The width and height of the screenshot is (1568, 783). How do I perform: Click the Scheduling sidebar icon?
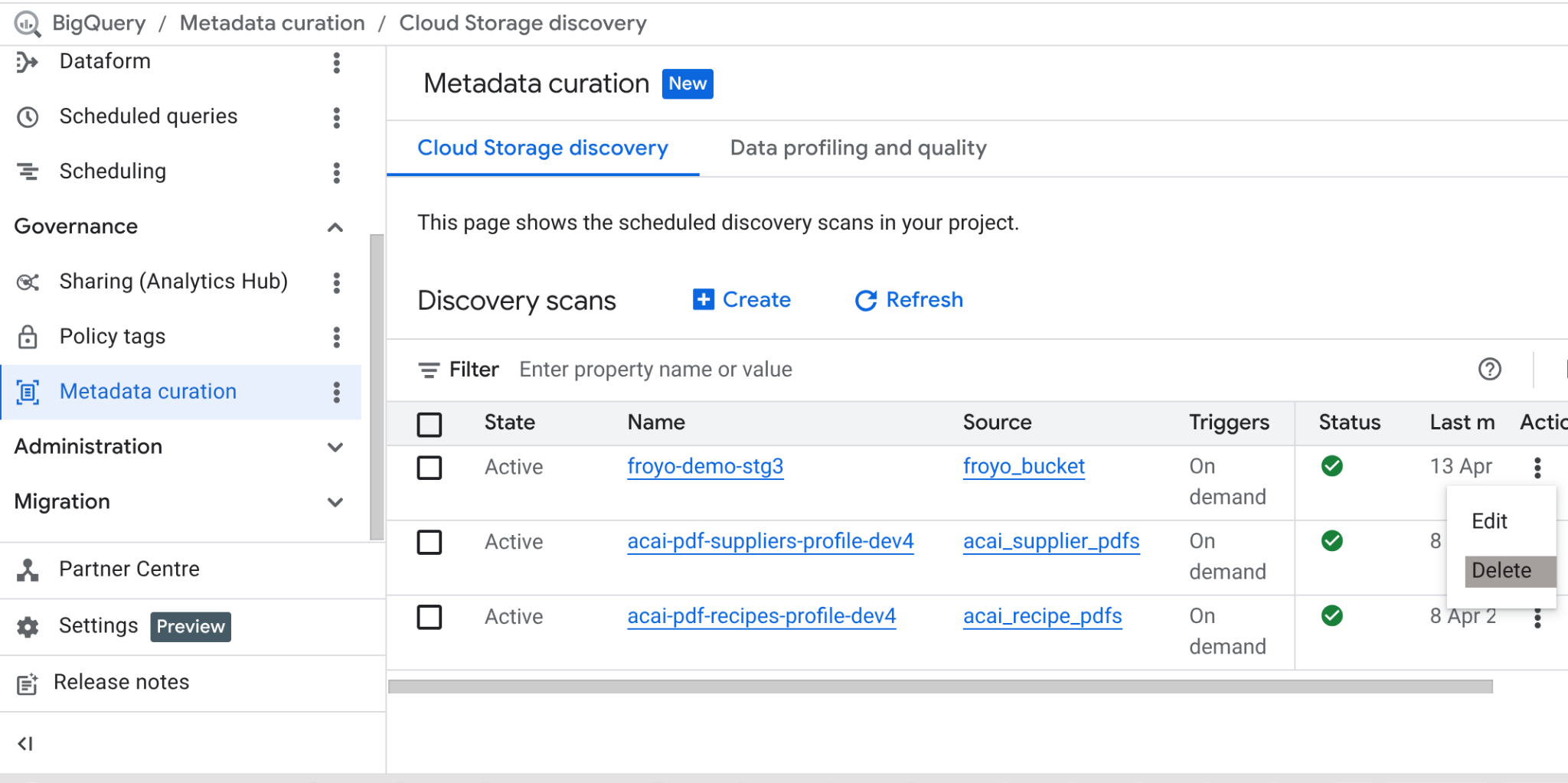28,171
